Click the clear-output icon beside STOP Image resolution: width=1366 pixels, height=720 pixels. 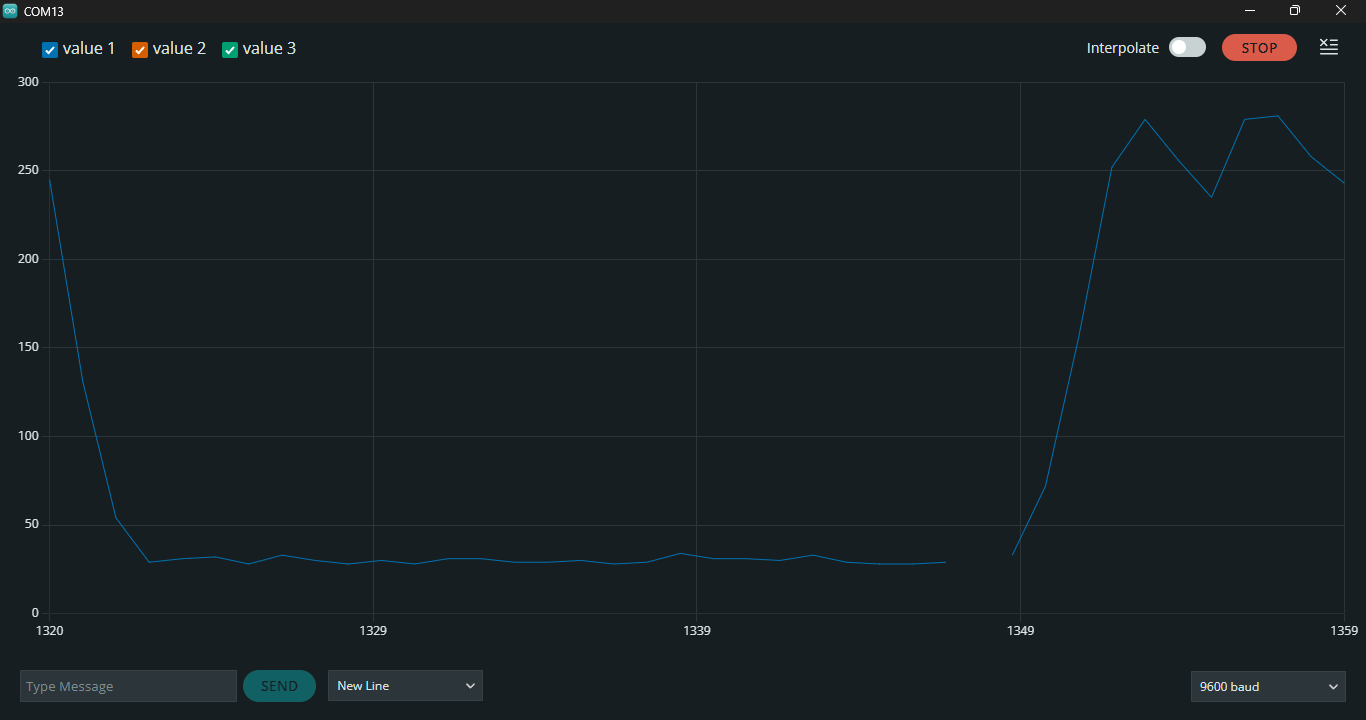pyautogui.click(x=1328, y=47)
